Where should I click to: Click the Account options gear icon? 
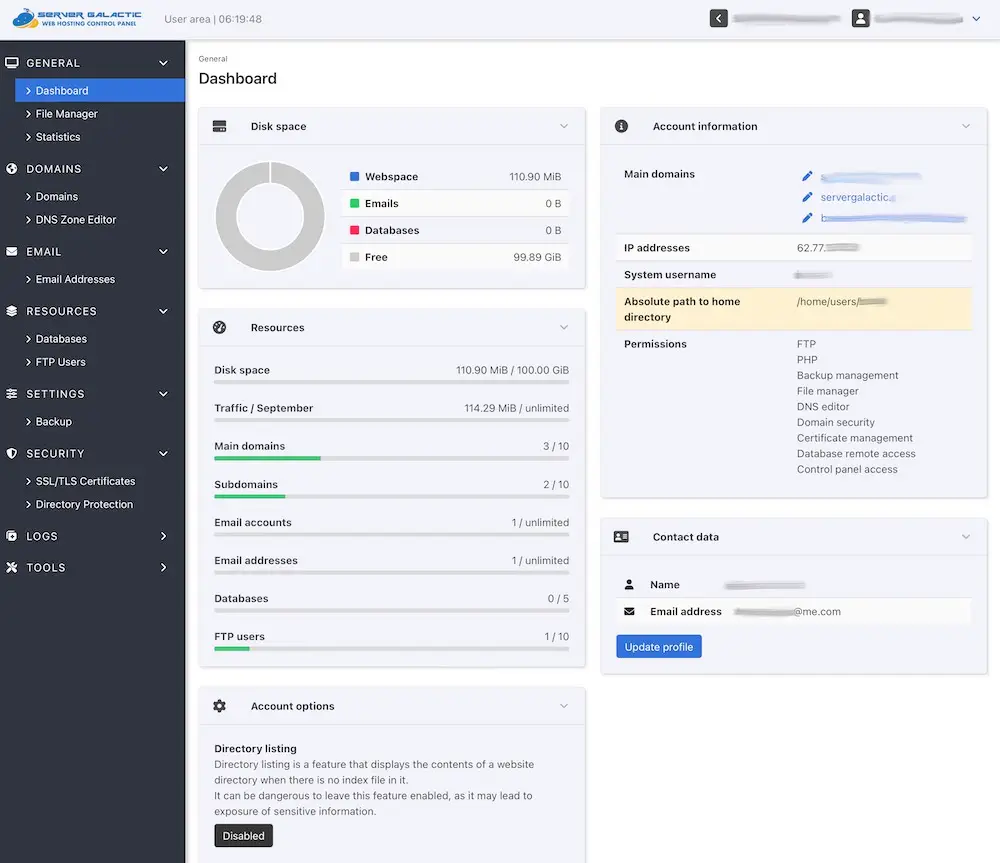pos(220,706)
